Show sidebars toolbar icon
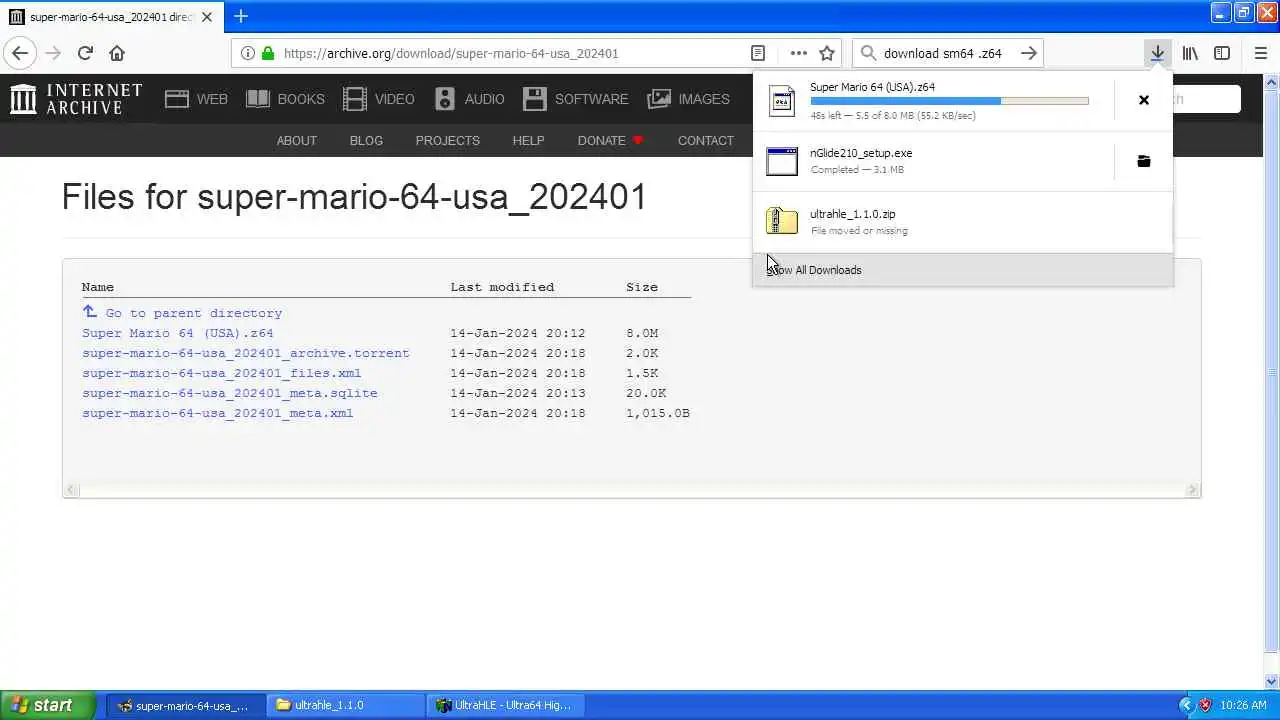The image size is (1280, 720). (1222, 53)
